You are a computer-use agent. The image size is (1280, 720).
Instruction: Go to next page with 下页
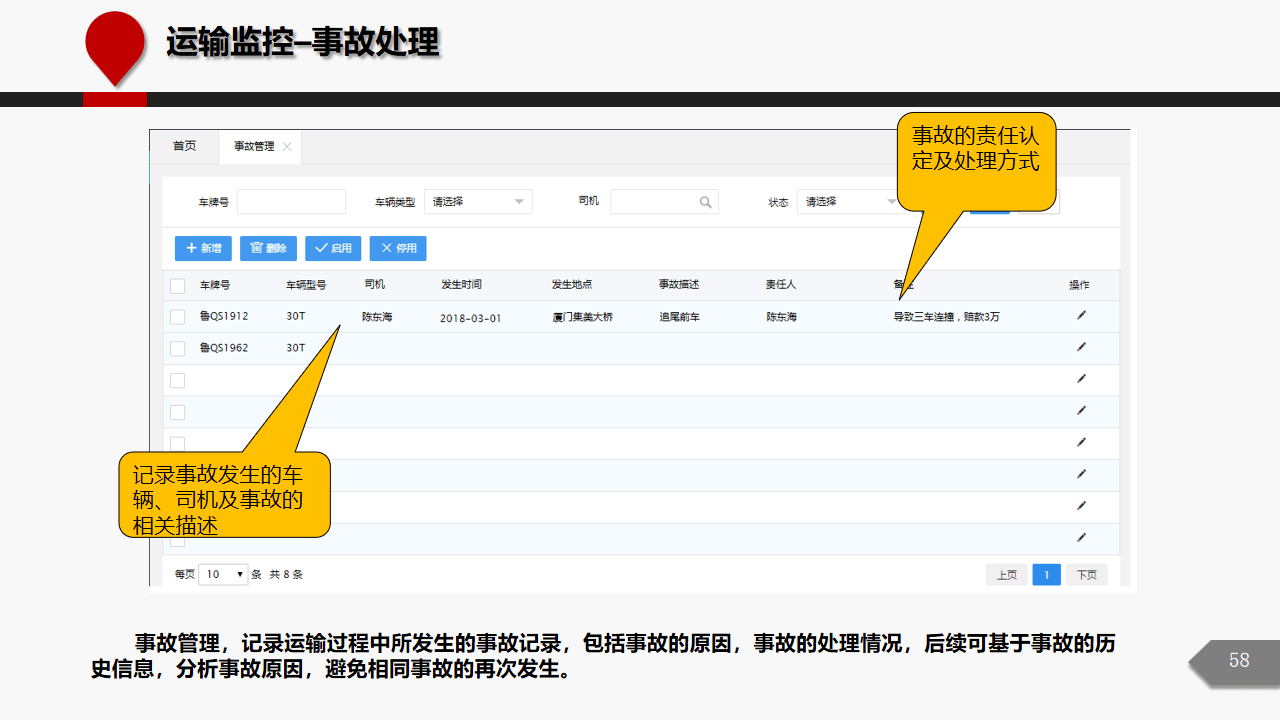click(1086, 575)
